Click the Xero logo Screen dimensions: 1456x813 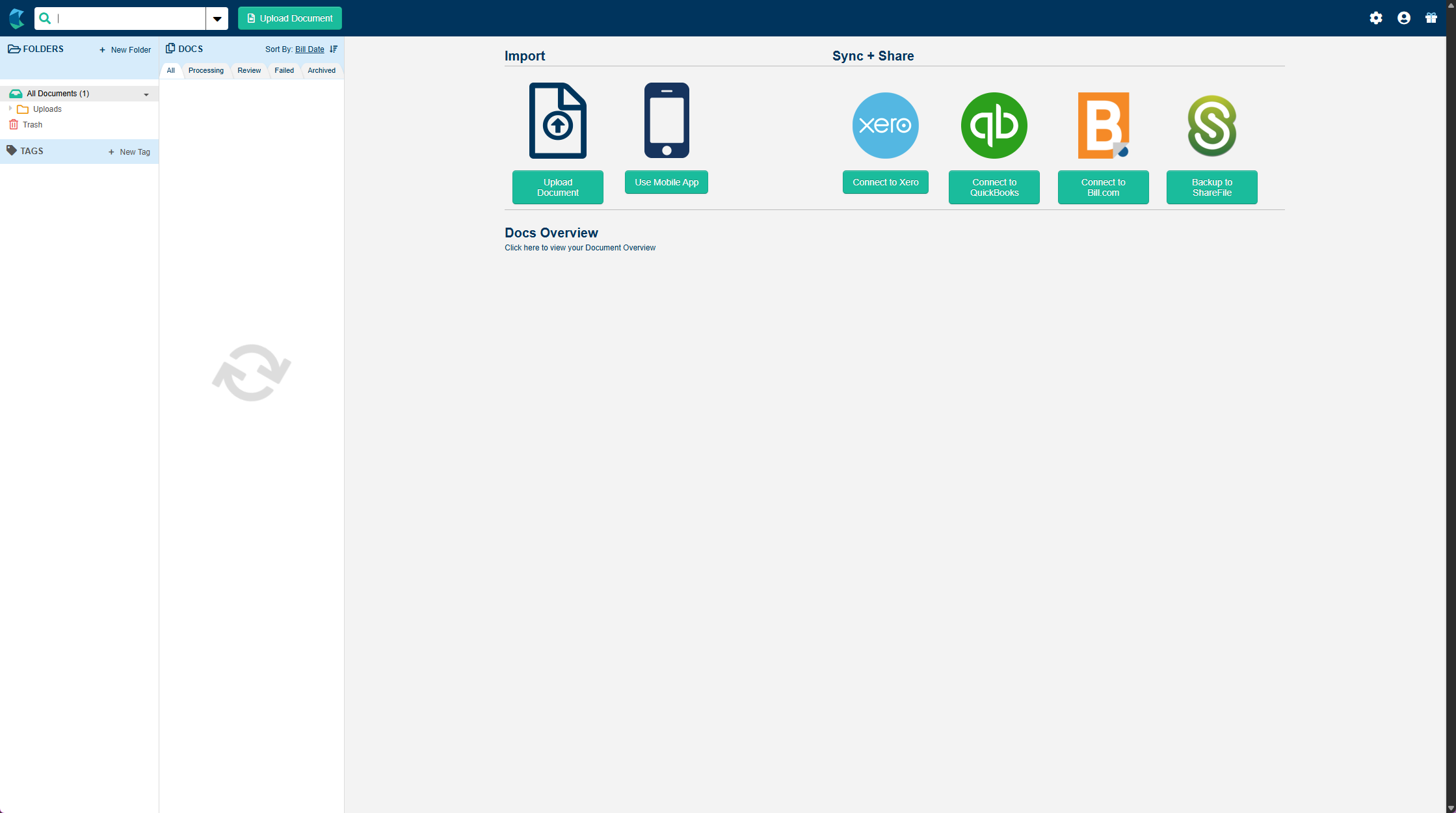886,126
